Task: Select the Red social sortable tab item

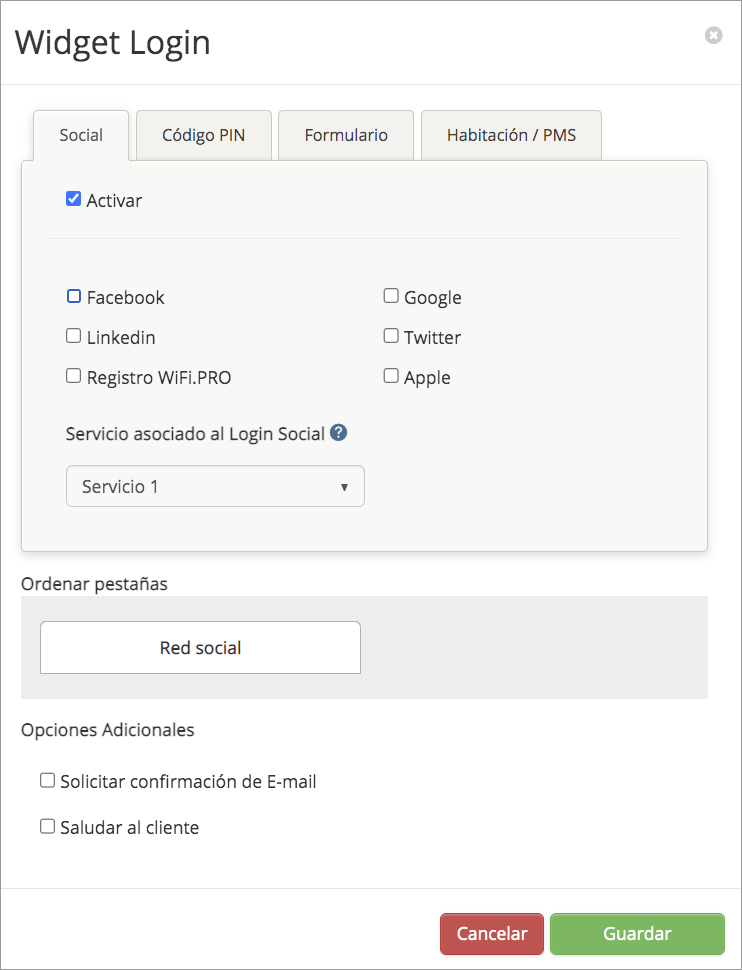Action: pos(200,648)
